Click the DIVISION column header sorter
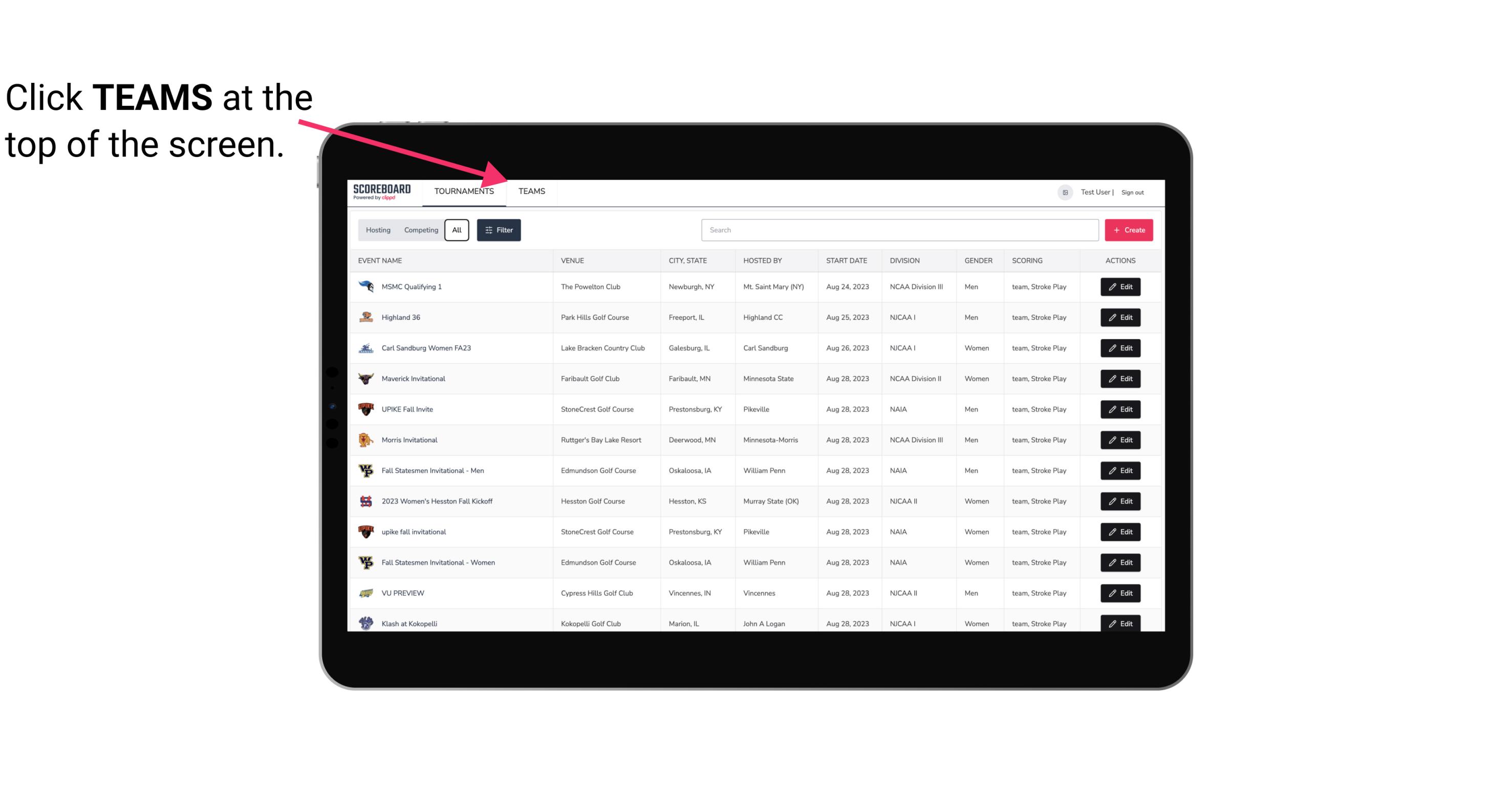Viewport: 1510px width, 812px height. tap(907, 260)
